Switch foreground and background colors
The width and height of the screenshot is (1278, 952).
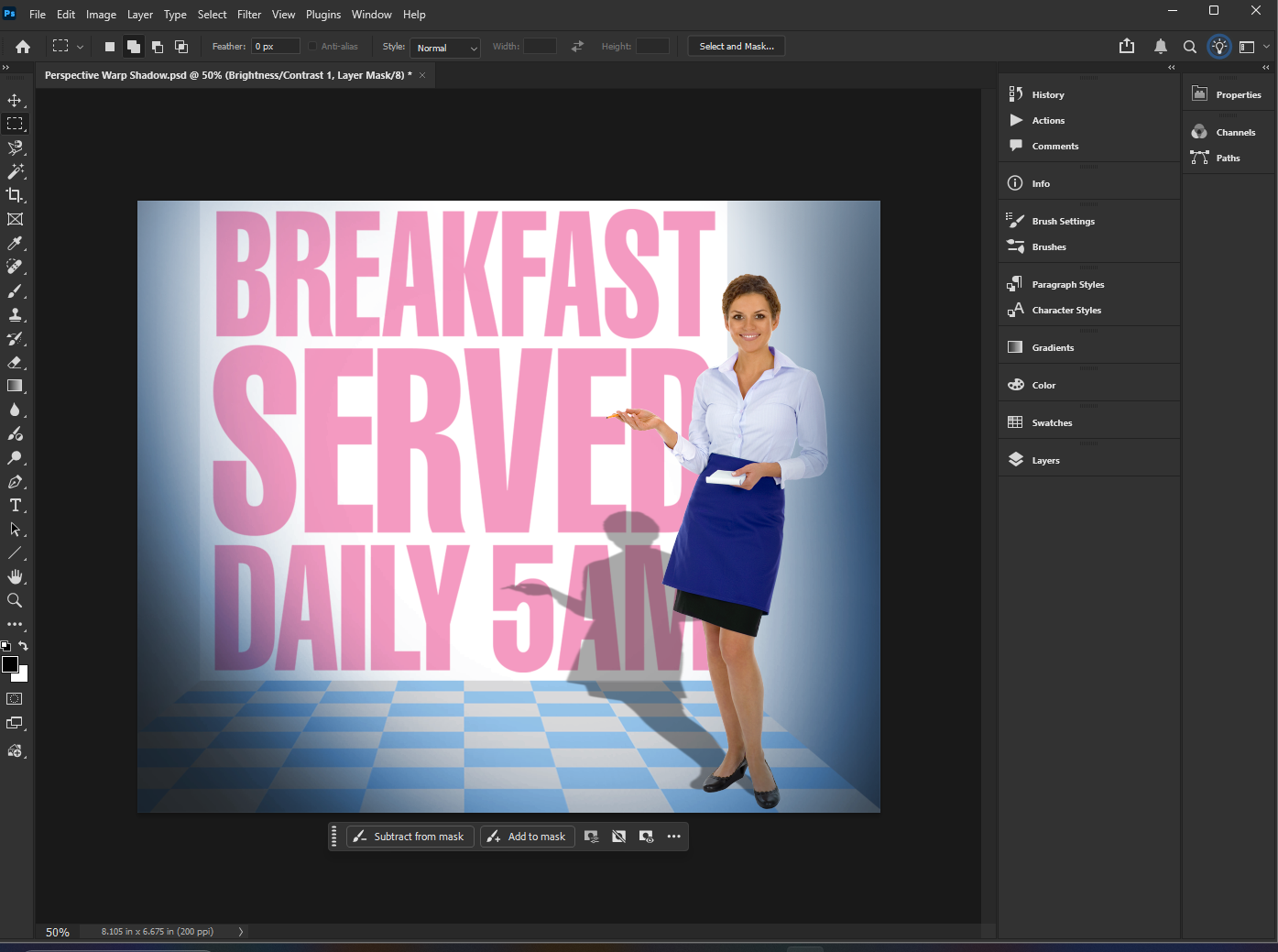tap(24, 646)
